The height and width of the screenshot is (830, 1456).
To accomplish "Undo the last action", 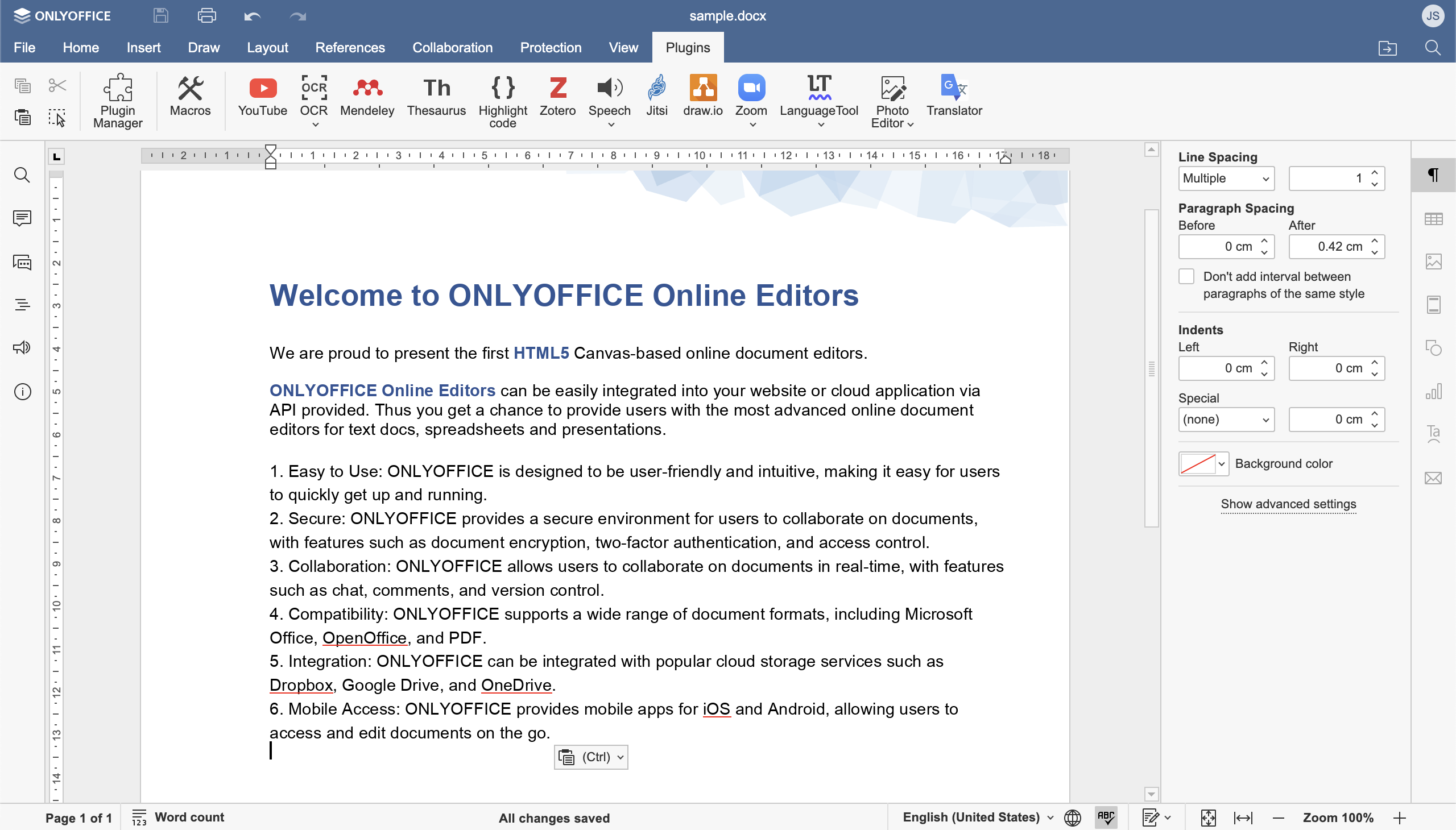I will tap(252, 16).
